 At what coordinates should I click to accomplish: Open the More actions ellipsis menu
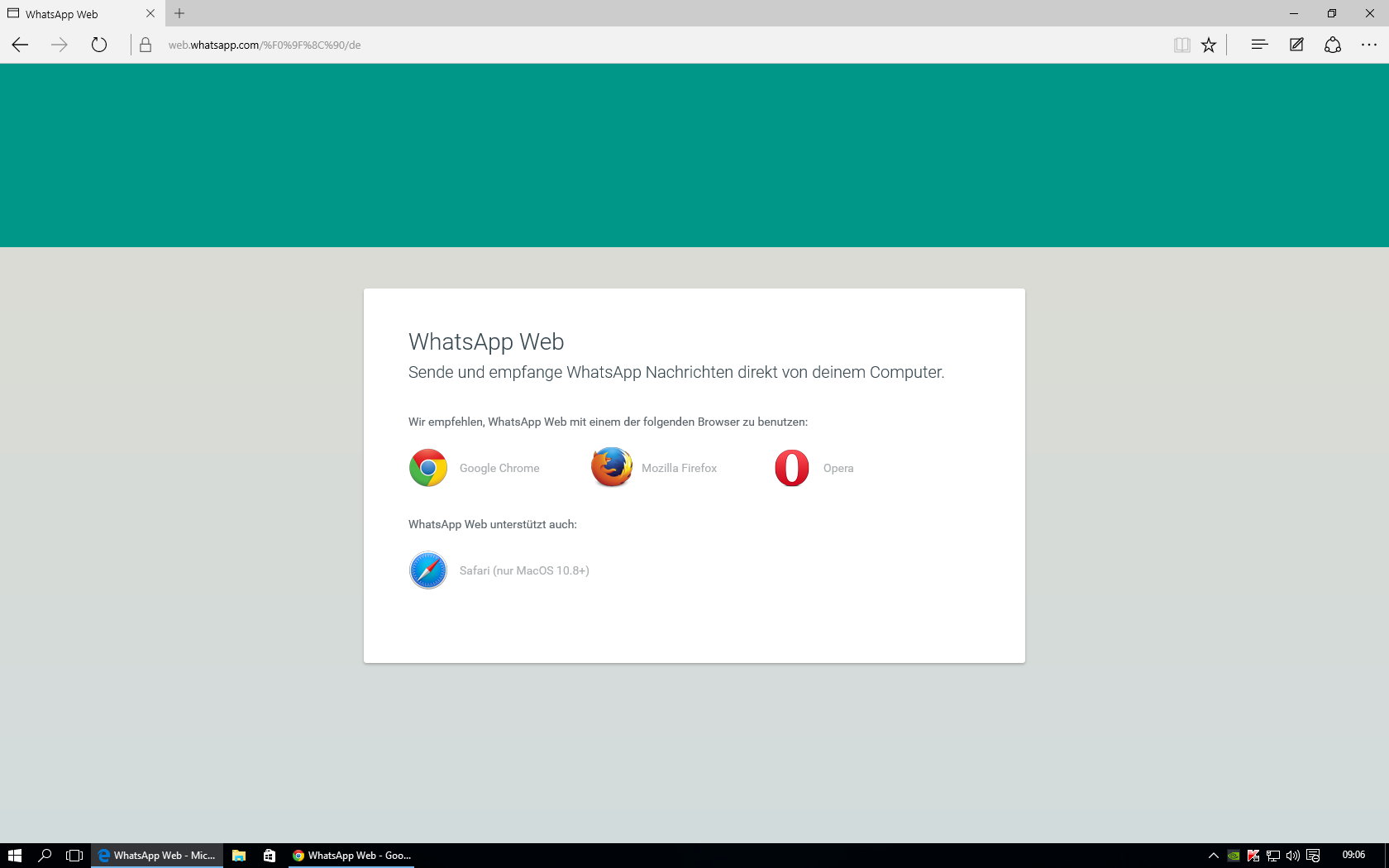(x=1369, y=45)
